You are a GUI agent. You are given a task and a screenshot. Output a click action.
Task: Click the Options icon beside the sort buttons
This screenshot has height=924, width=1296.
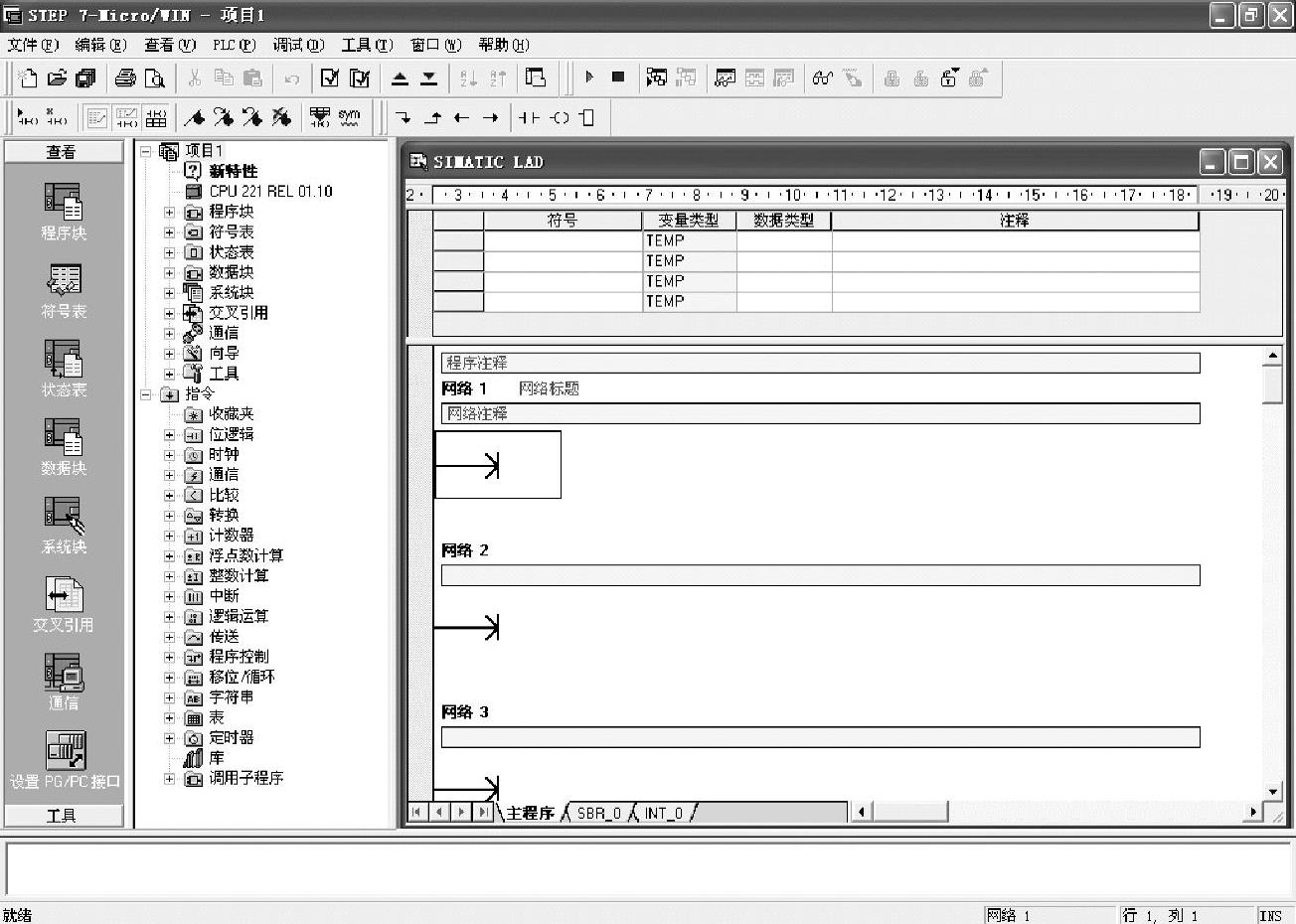(x=537, y=78)
